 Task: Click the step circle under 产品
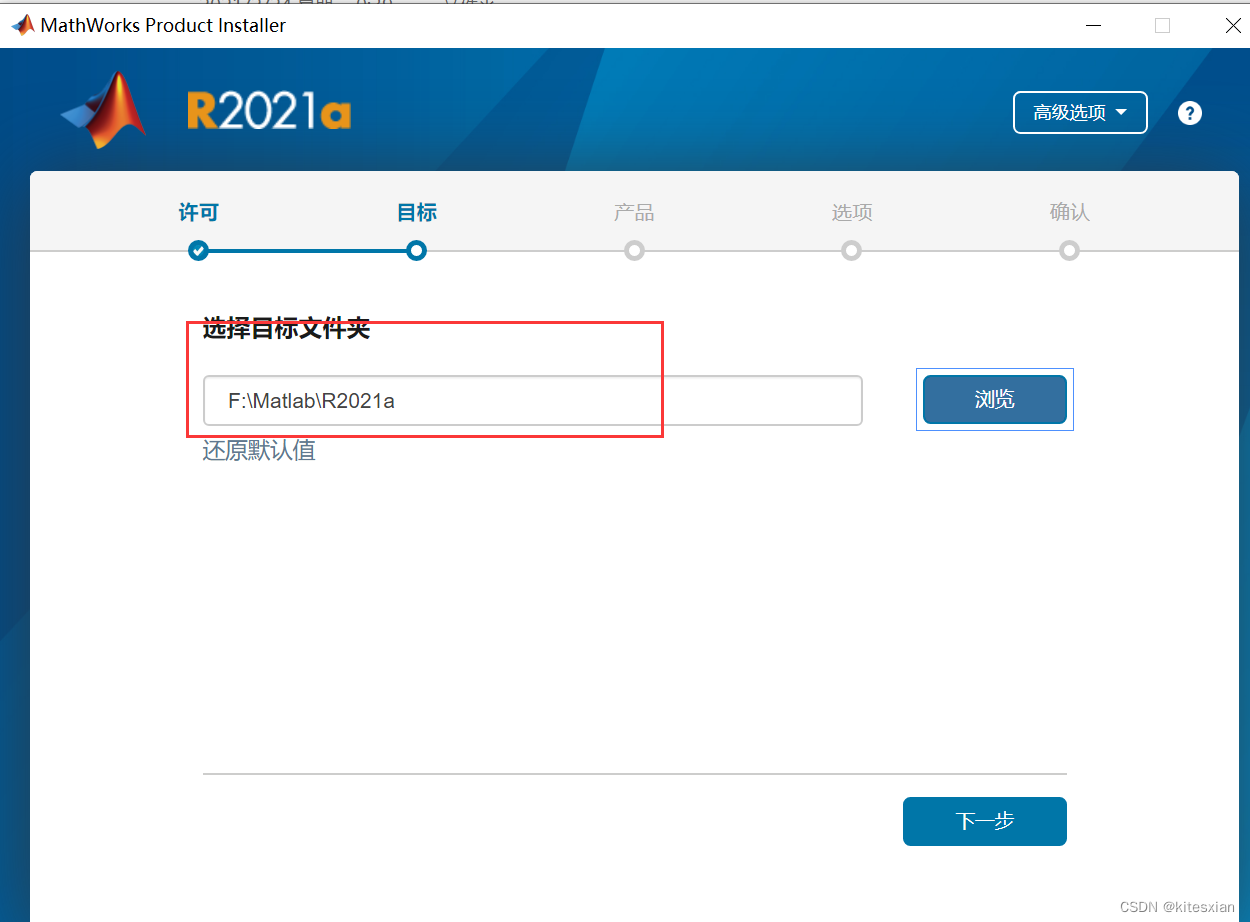tap(634, 250)
